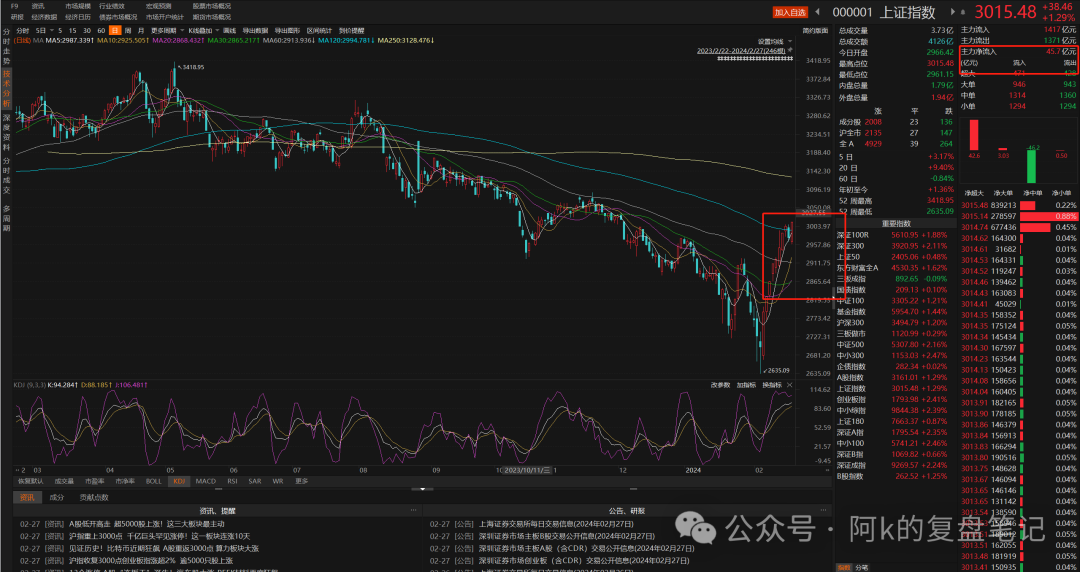Viewport: 1080px width, 572px height.
Task: Open 研报 menu item
Action: point(17,17)
